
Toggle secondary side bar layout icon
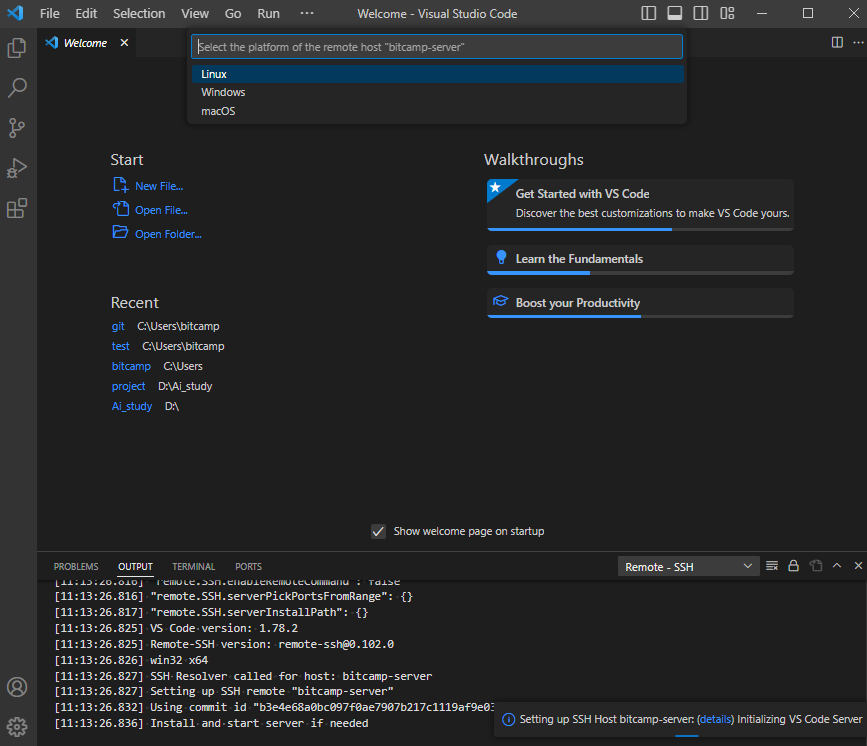(701, 13)
